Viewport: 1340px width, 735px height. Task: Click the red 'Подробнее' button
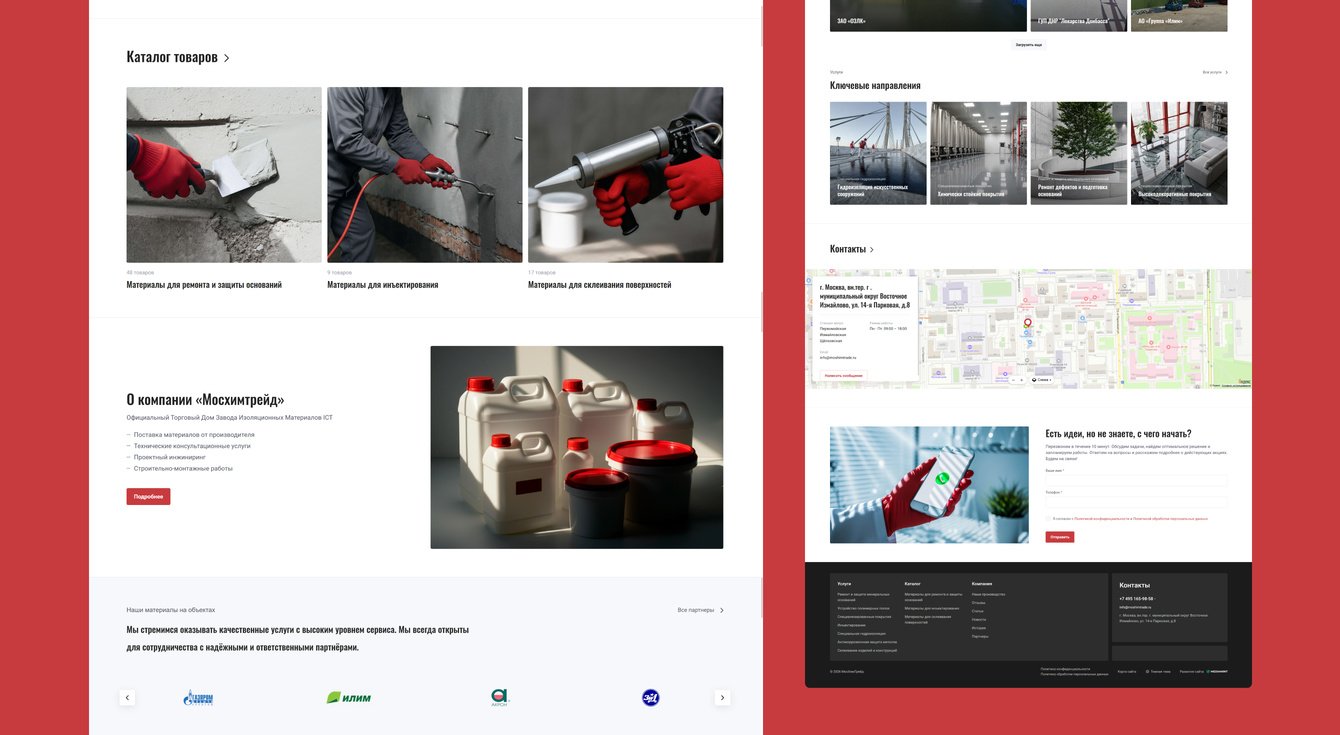coord(148,496)
